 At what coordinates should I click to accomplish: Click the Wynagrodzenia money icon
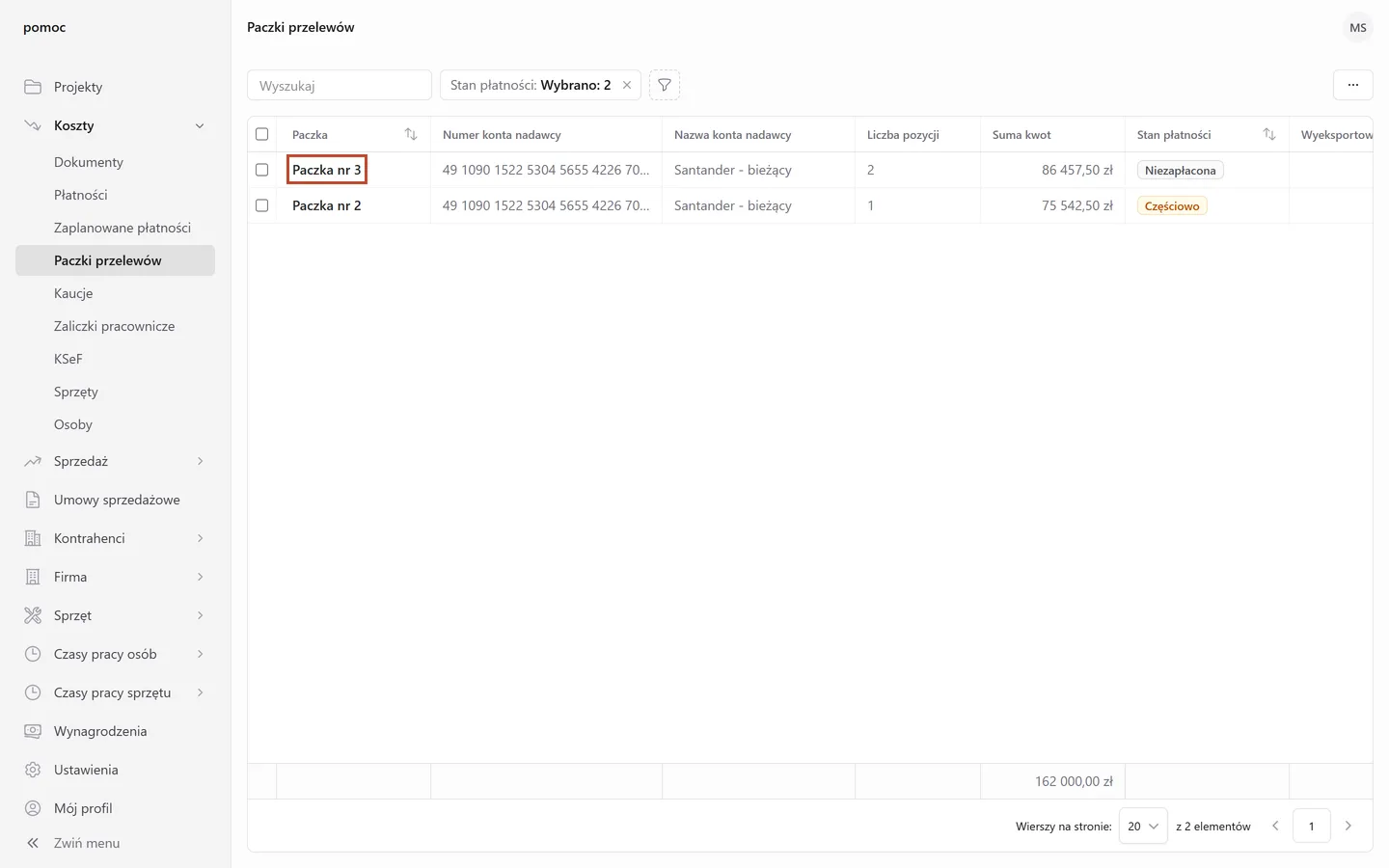[x=33, y=731]
